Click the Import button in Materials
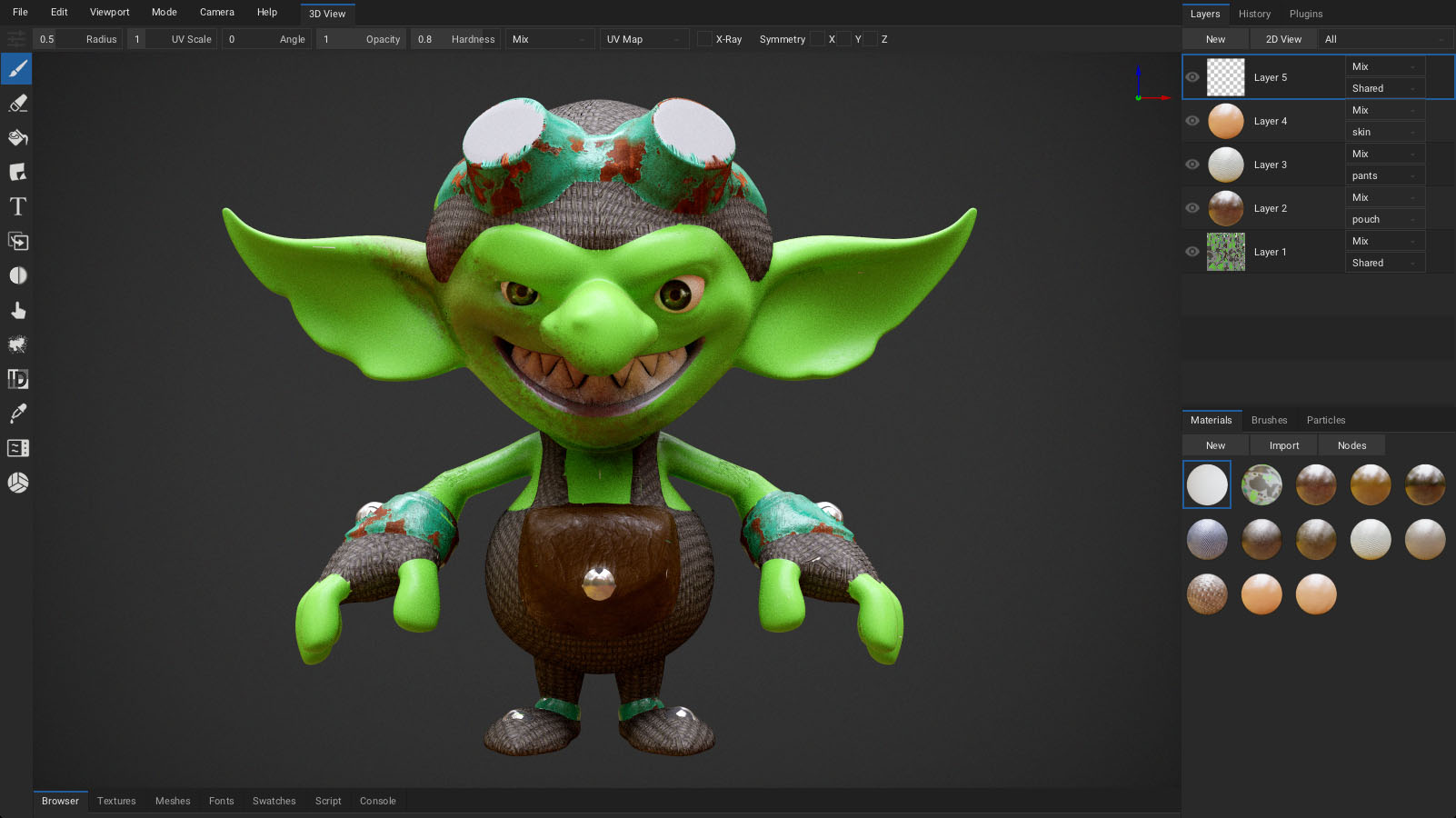The height and width of the screenshot is (818, 1456). pos(1283,445)
